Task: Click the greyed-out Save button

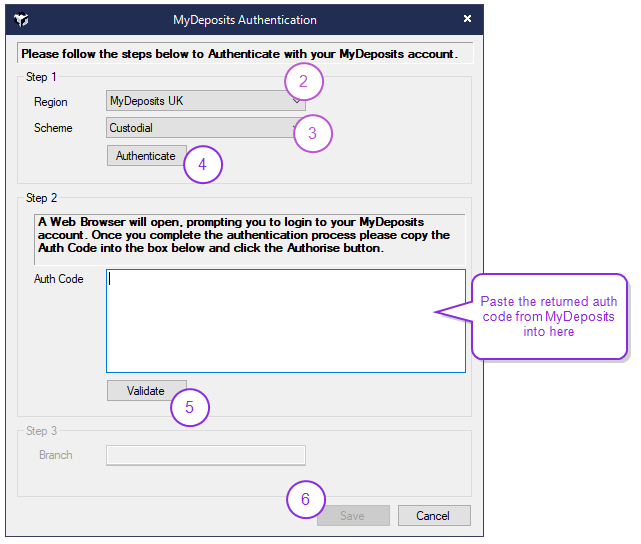Action: click(x=353, y=516)
